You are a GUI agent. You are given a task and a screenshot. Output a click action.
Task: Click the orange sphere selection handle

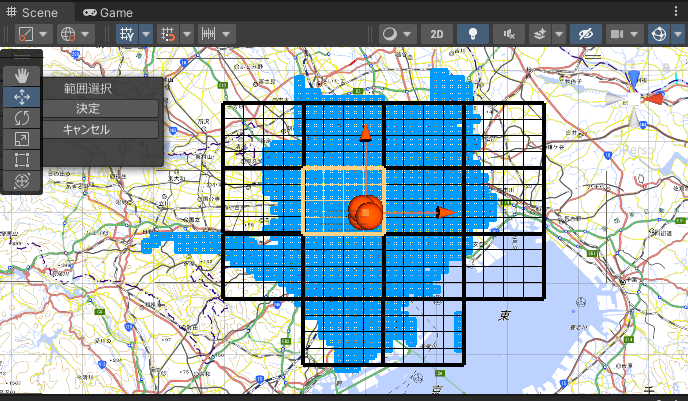tap(366, 213)
